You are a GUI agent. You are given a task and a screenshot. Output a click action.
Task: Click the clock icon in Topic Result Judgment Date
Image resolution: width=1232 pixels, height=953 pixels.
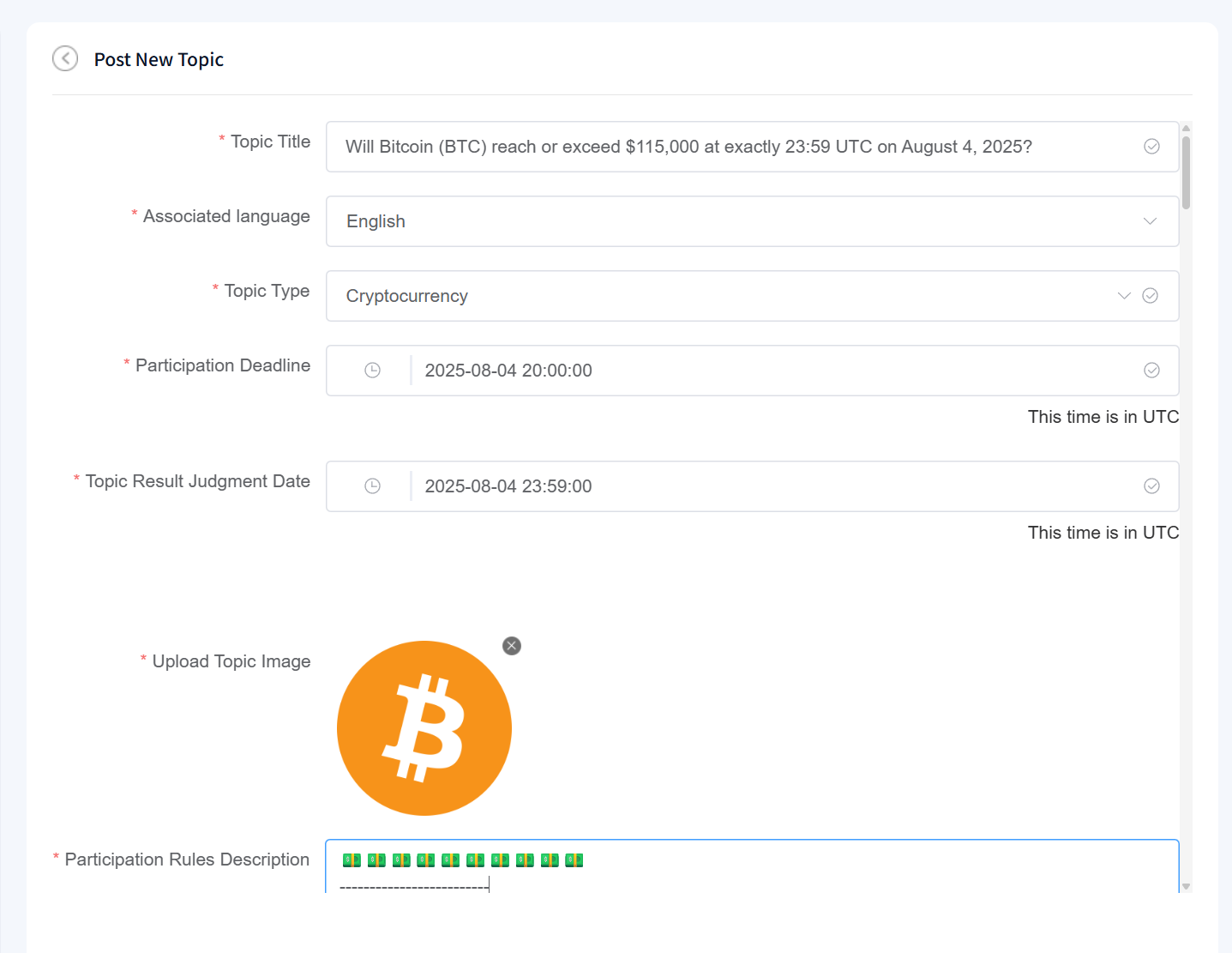372,486
